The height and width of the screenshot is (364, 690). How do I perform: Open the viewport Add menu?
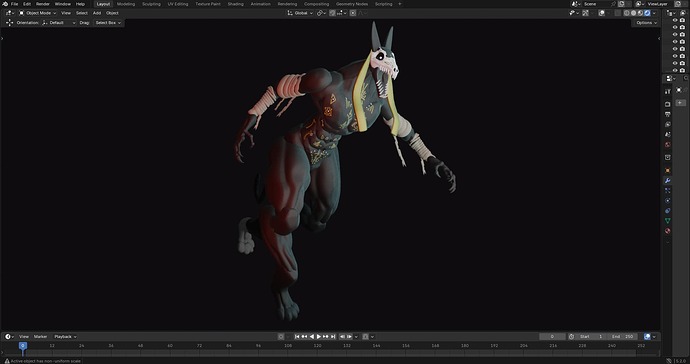[97, 13]
